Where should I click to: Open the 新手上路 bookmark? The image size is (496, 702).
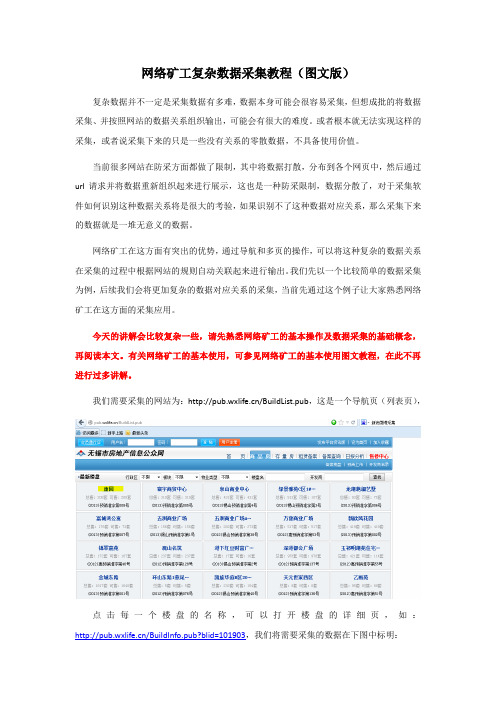point(112,433)
